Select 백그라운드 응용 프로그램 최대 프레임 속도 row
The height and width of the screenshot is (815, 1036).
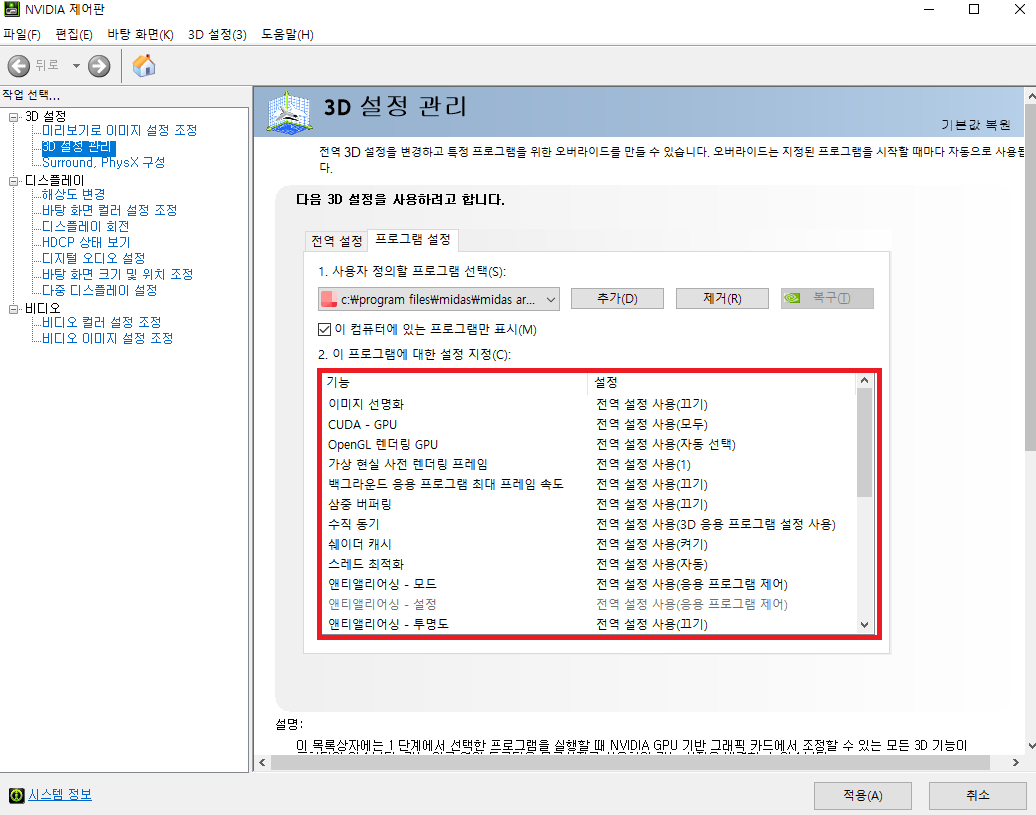click(589, 484)
